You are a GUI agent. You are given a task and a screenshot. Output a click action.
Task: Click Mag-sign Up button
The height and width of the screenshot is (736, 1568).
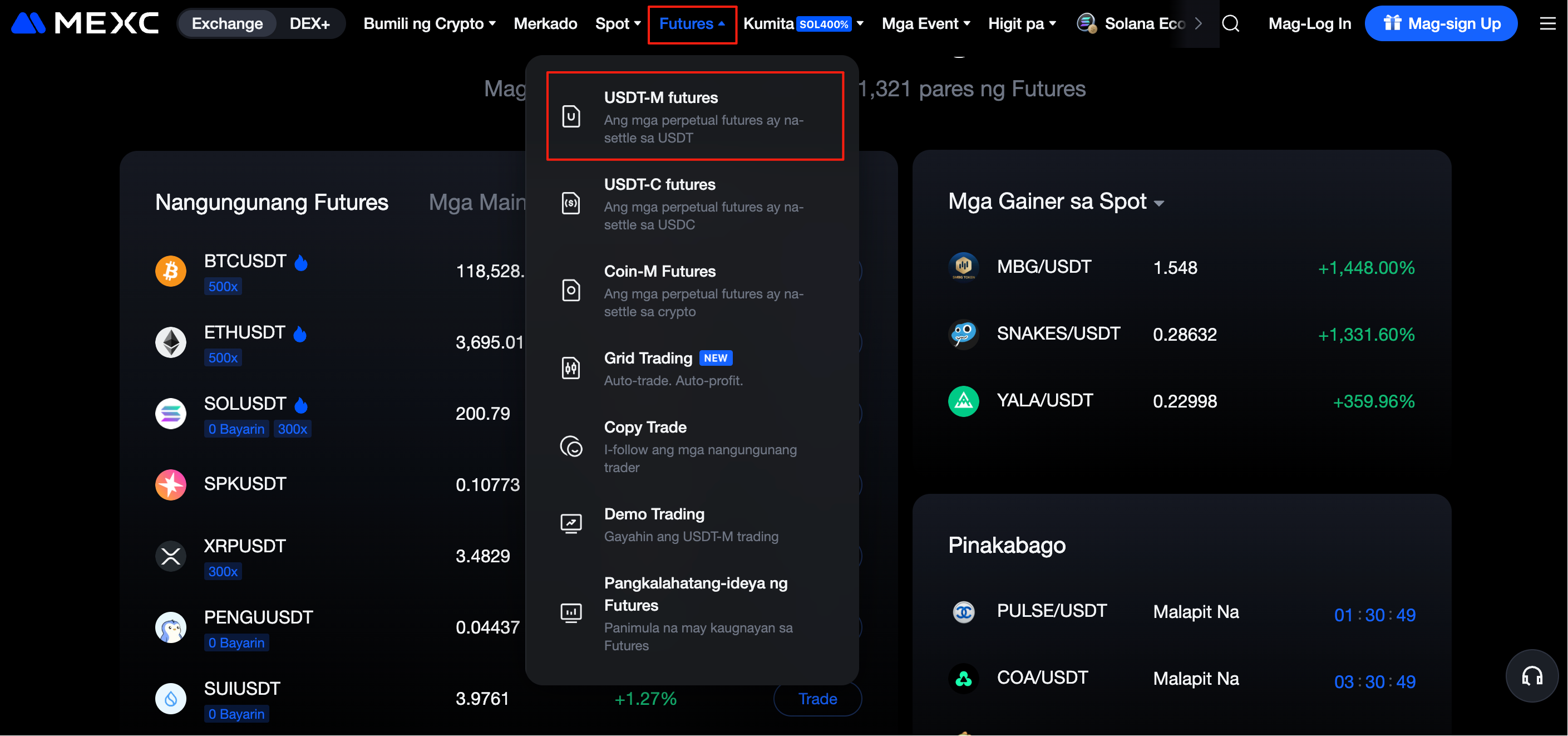pyautogui.click(x=1440, y=24)
